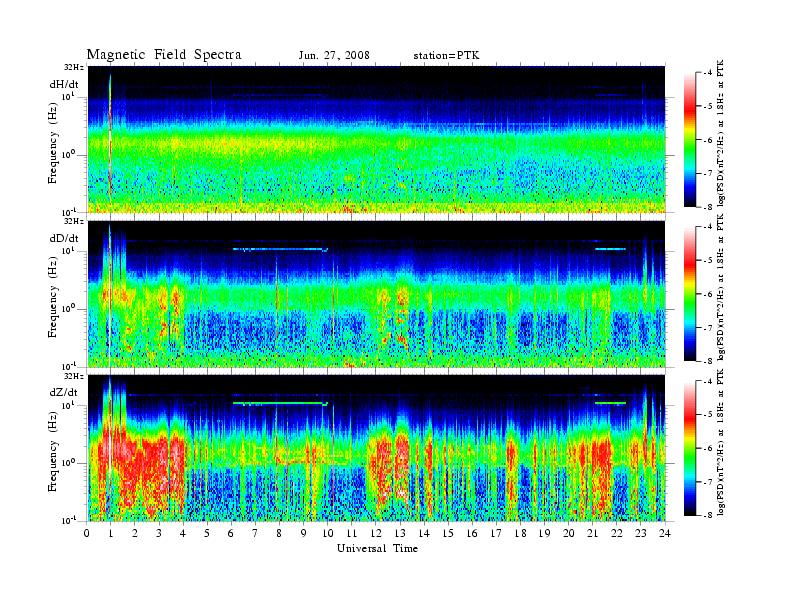Click hour "9" on the Universal Time axis
The height and width of the screenshot is (612, 792).
(x=304, y=534)
